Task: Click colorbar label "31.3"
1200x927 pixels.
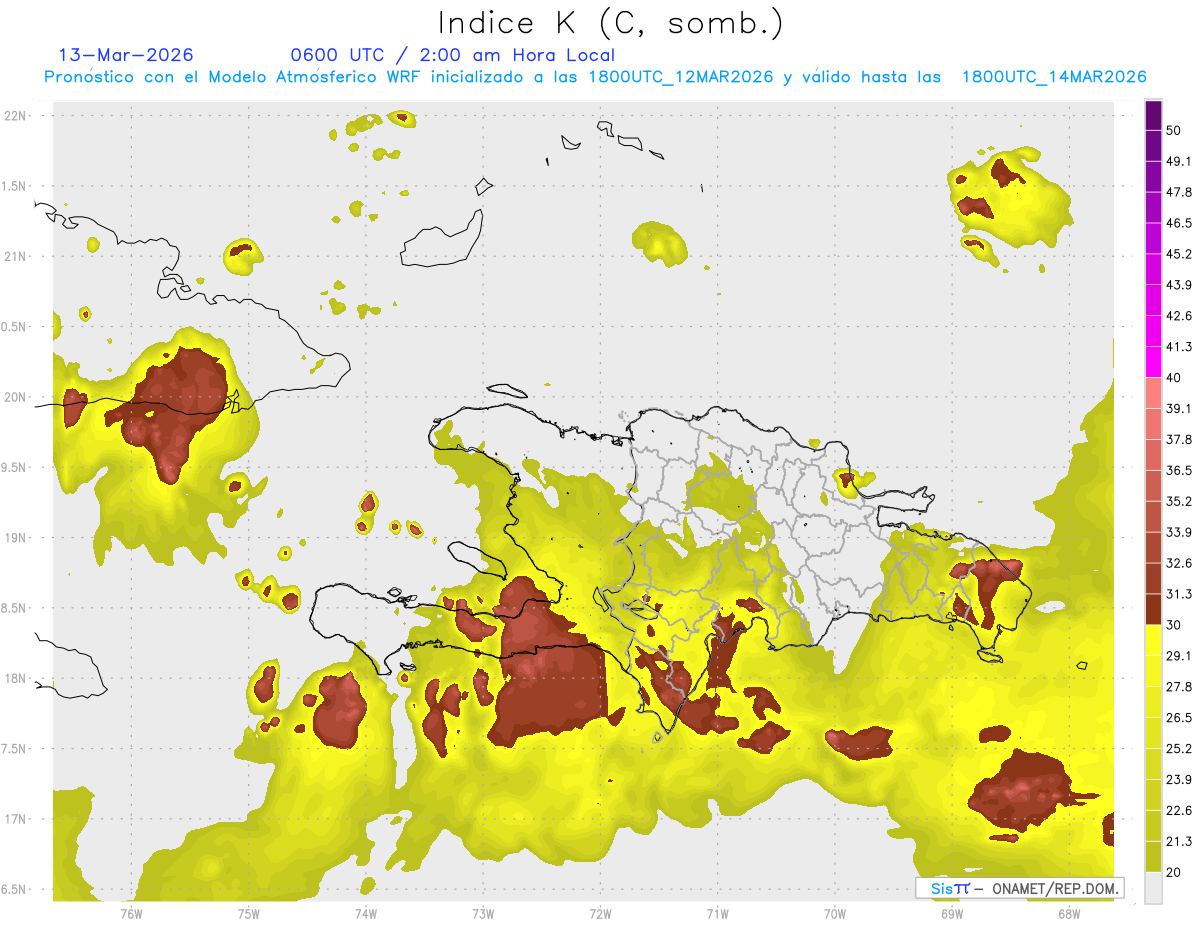Action: click(x=1179, y=594)
